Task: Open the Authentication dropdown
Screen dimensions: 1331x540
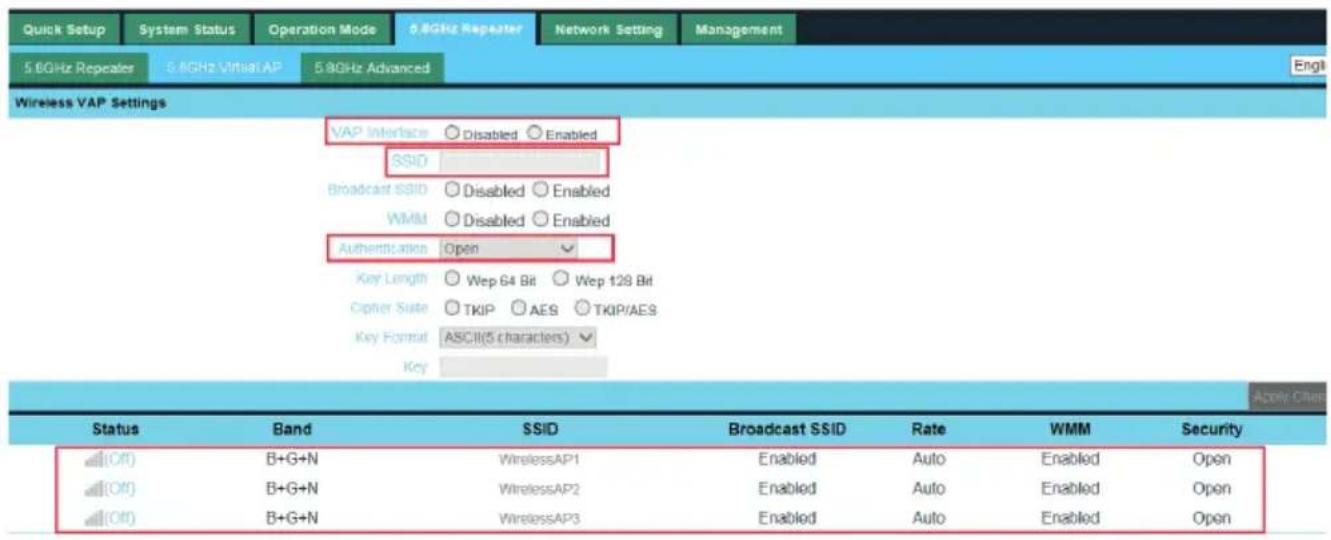Action: click(x=510, y=247)
